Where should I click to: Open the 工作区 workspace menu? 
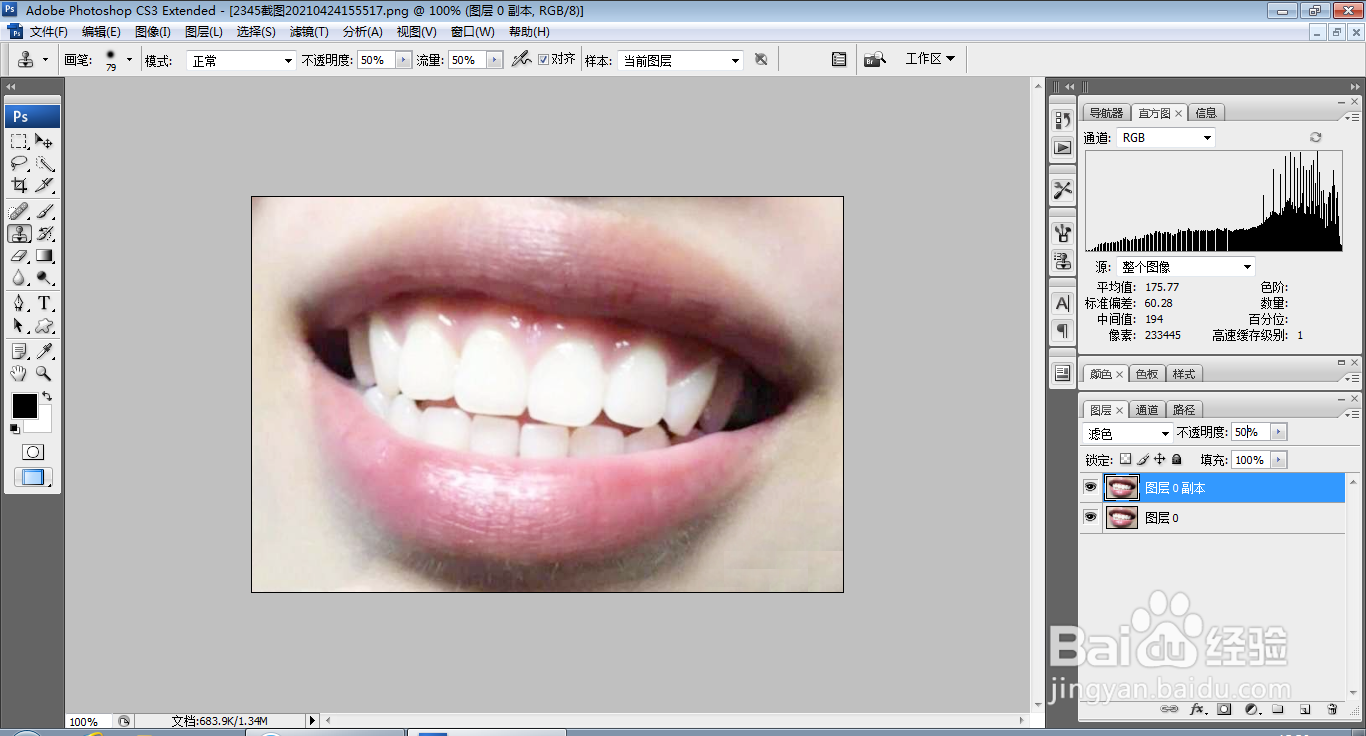click(930, 59)
